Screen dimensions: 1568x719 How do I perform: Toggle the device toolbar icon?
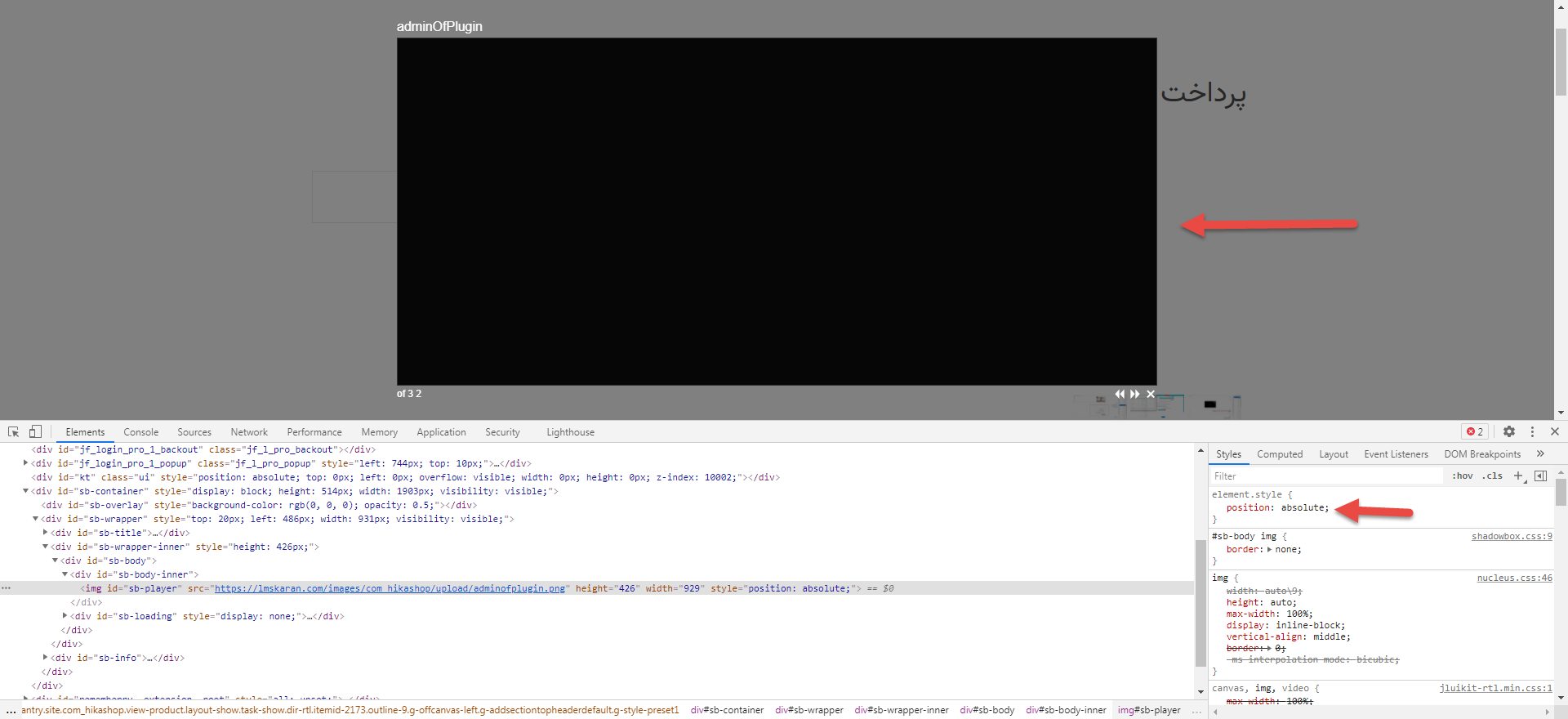click(35, 432)
